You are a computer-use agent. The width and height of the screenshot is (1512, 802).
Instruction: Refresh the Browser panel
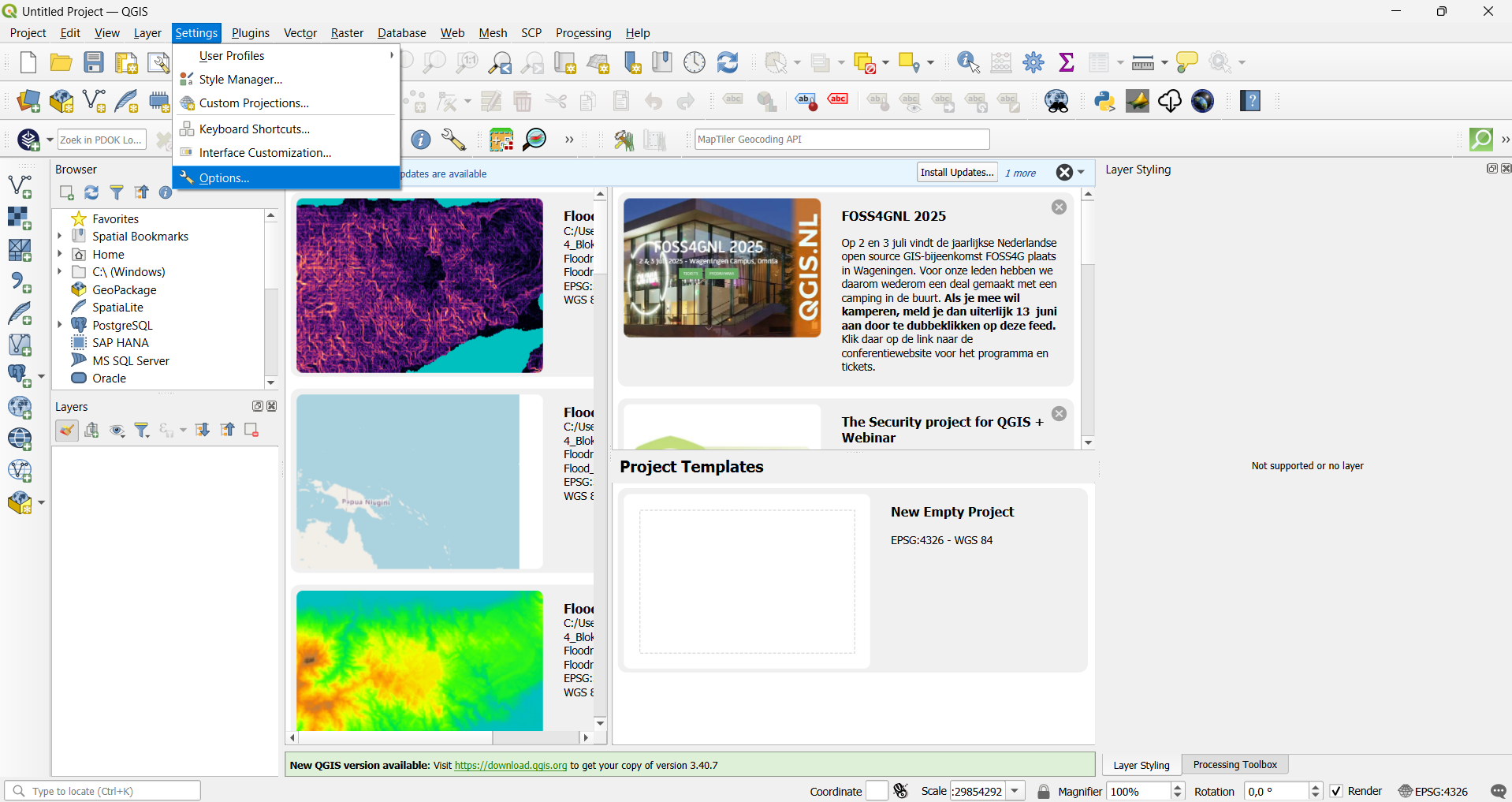pyautogui.click(x=91, y=192)
